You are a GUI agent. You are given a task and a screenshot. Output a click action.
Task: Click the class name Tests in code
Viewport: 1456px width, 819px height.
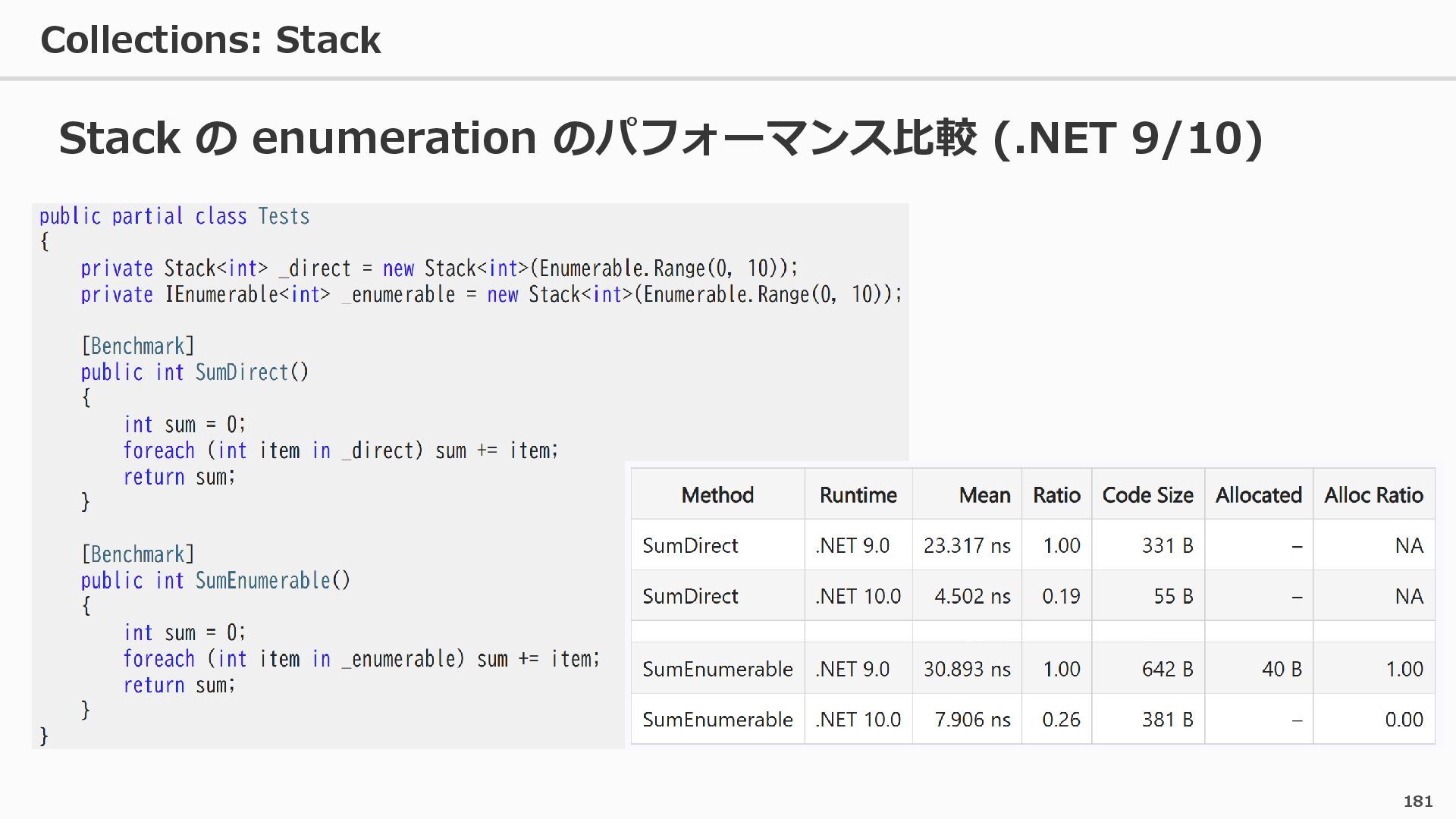284,217
